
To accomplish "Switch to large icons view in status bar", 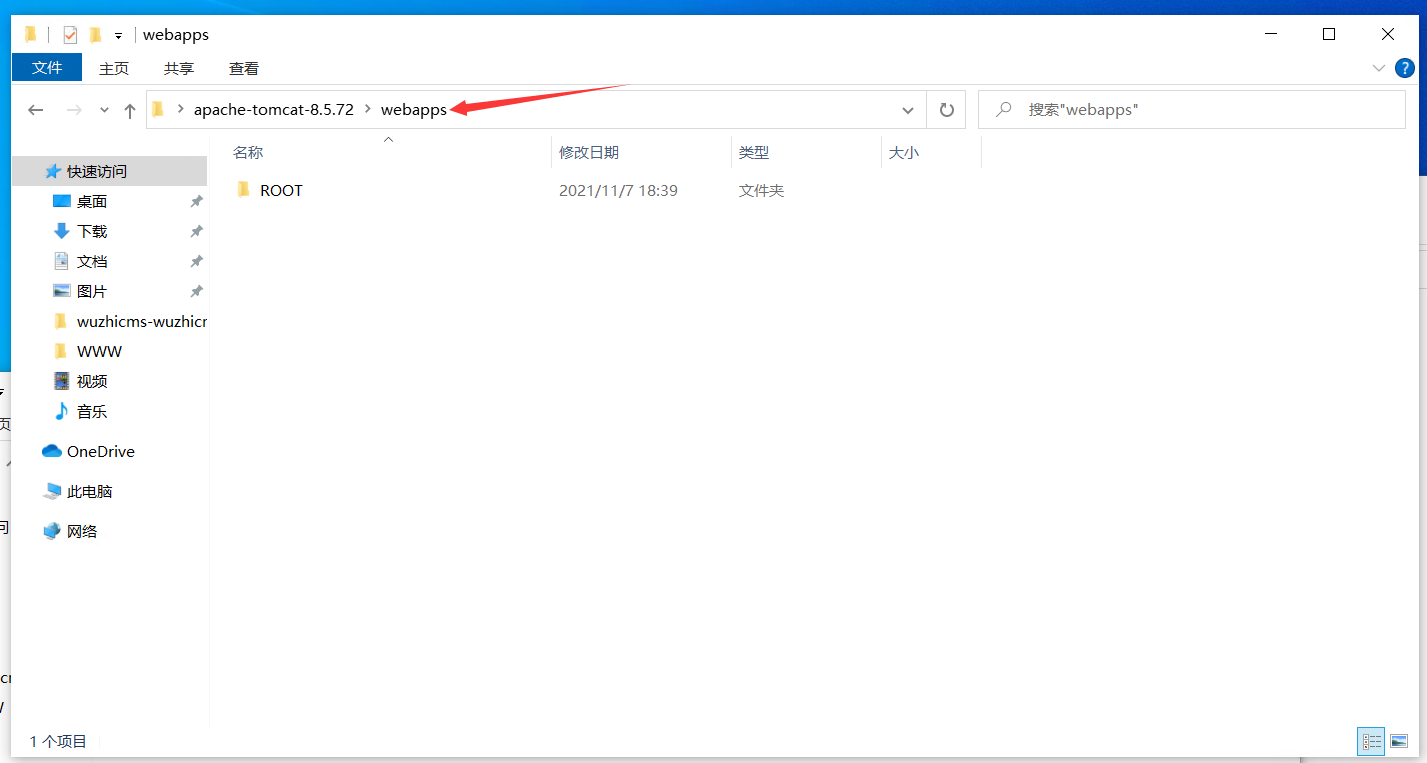I will pyautogui.click(x=1398, y=741).
